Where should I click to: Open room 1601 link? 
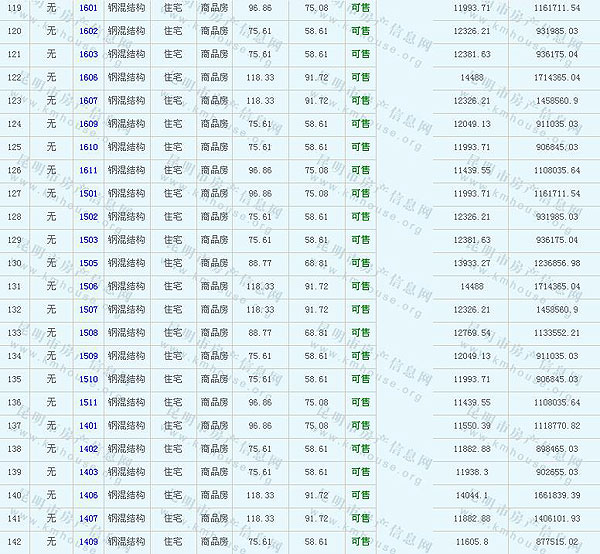point(88,8)
